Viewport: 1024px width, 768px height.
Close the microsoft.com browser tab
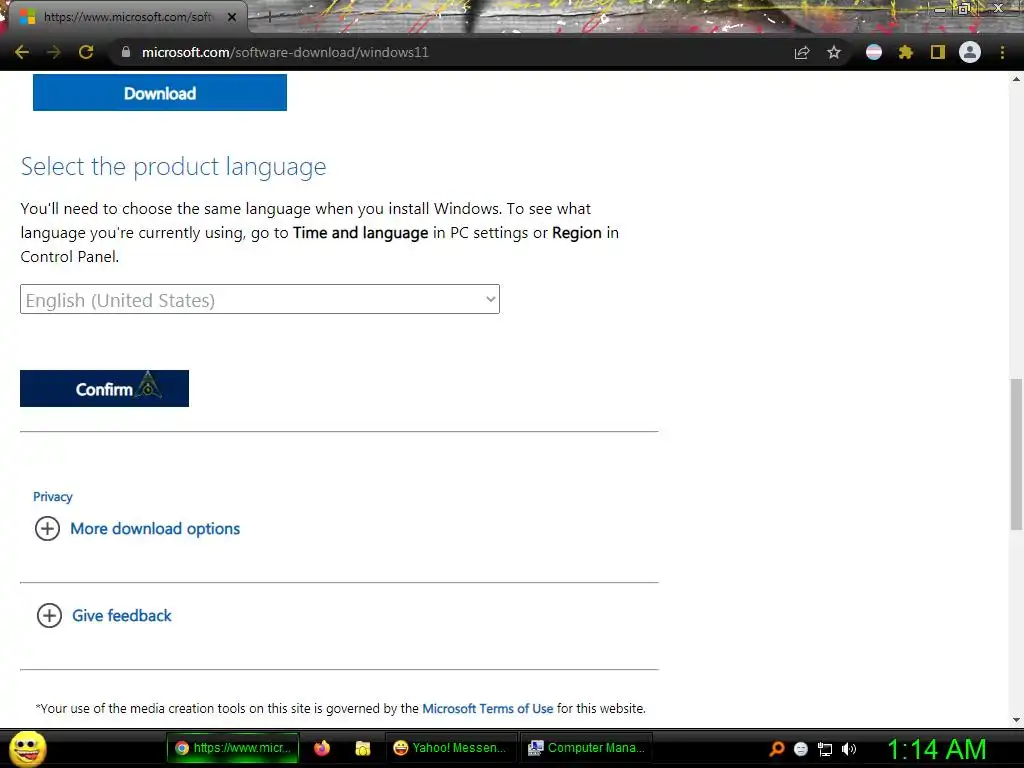pos(232,17)
